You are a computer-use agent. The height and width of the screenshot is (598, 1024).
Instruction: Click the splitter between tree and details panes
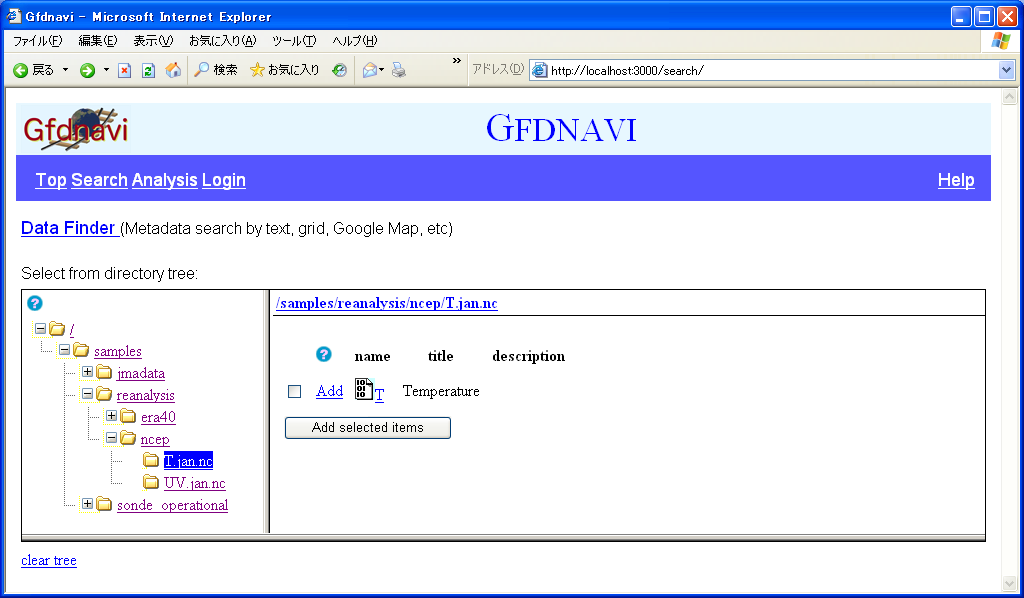coord(266,411)
